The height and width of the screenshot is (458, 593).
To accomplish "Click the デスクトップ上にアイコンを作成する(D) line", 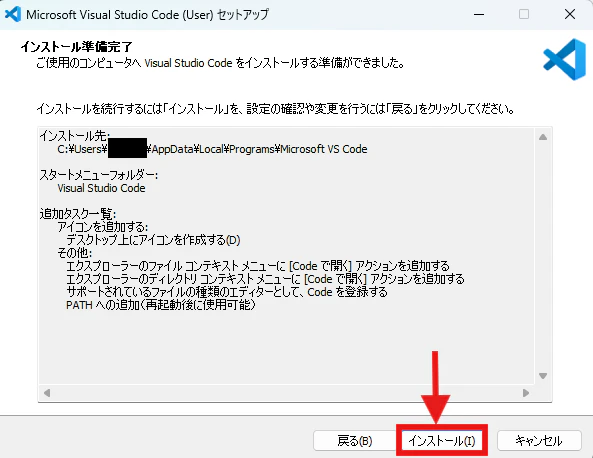I will point(153,240).
